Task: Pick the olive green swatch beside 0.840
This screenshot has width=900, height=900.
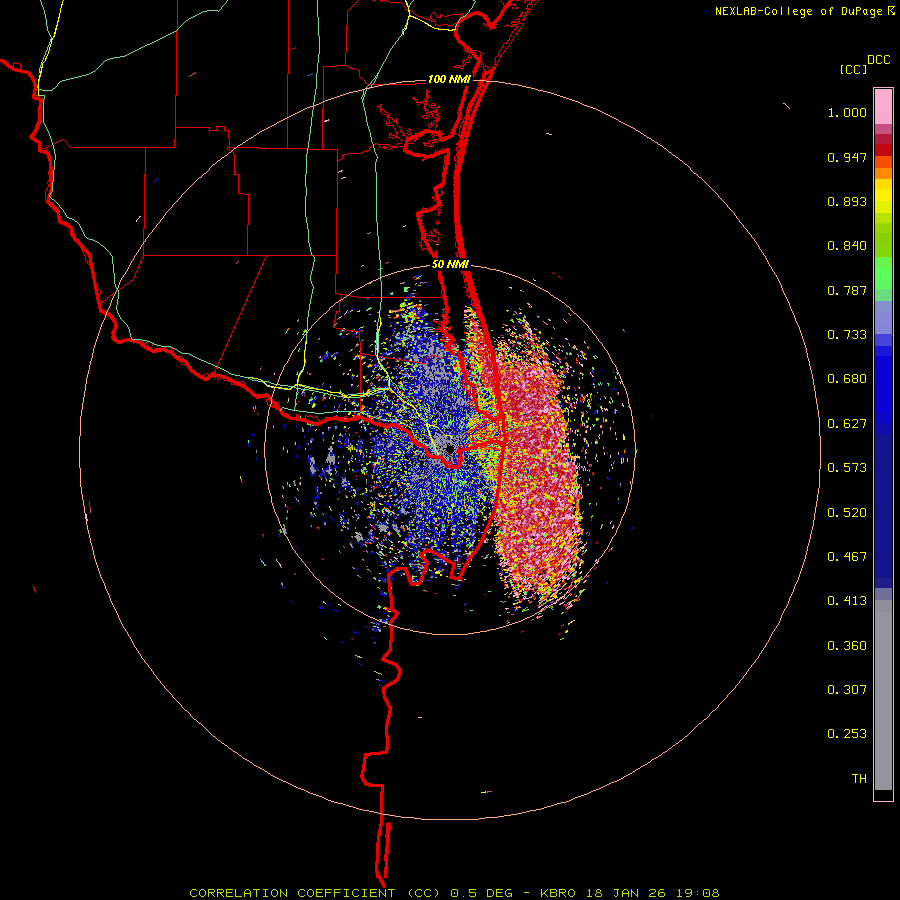Action: pos(883,240)
